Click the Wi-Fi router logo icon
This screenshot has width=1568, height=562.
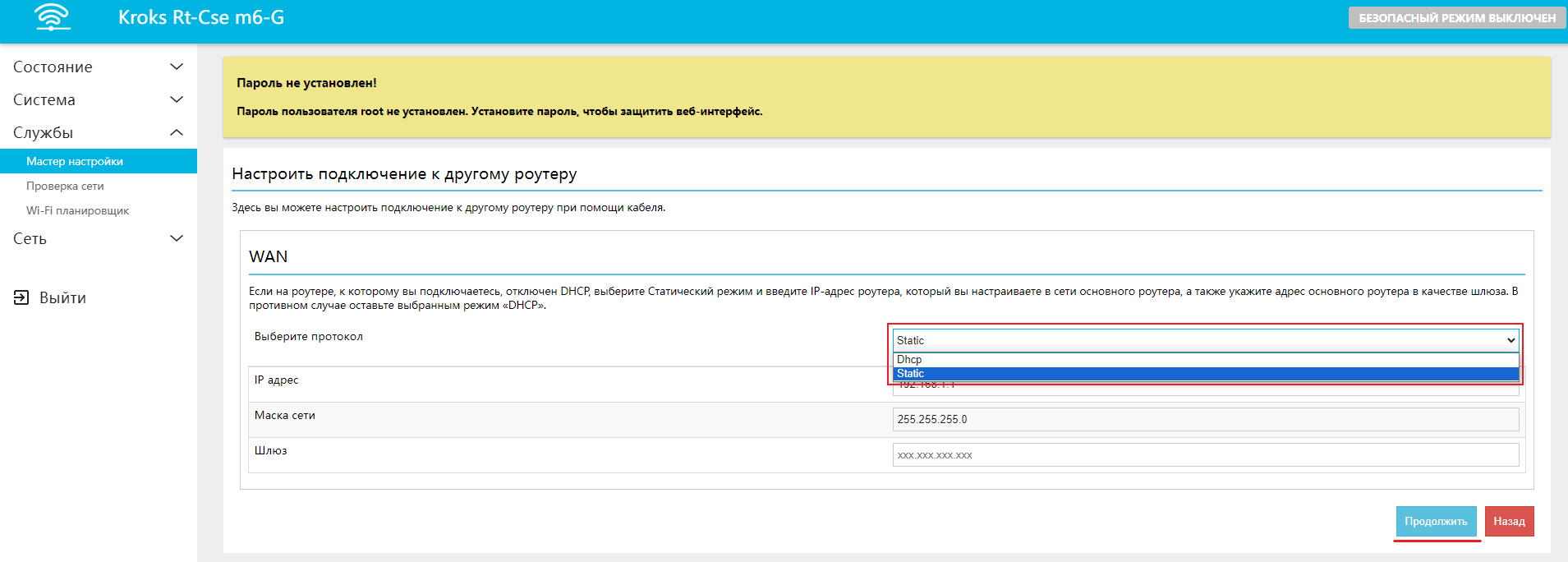tap(53, 17)
